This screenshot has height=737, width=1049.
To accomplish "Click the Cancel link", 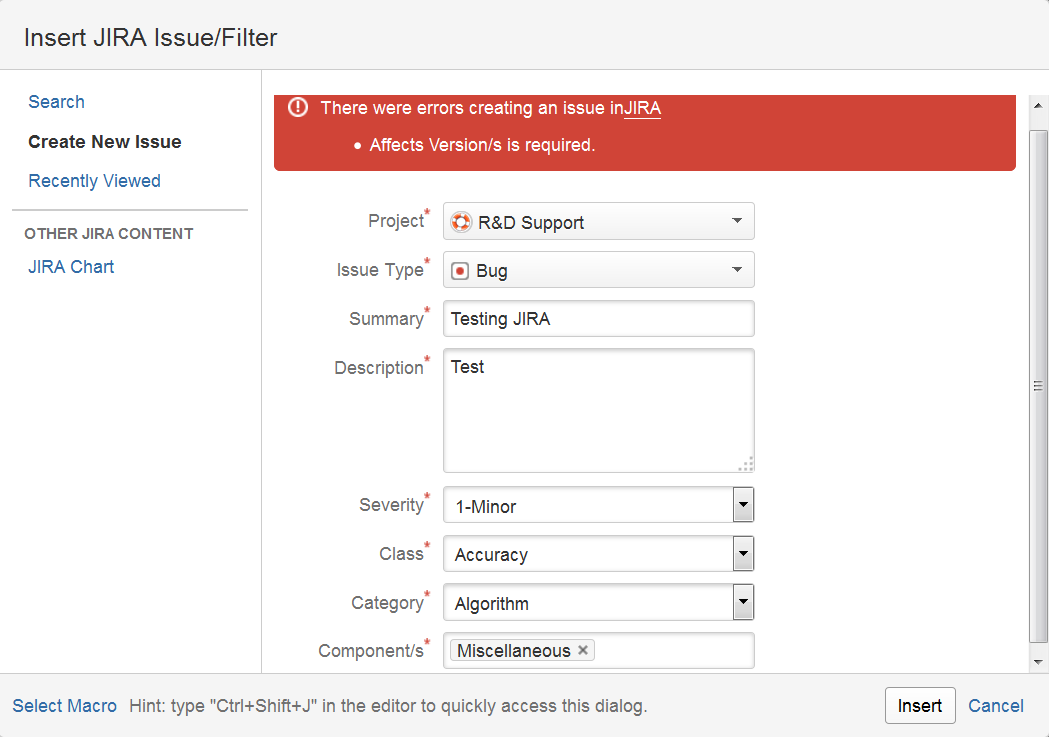I will [x=995, y=706].
